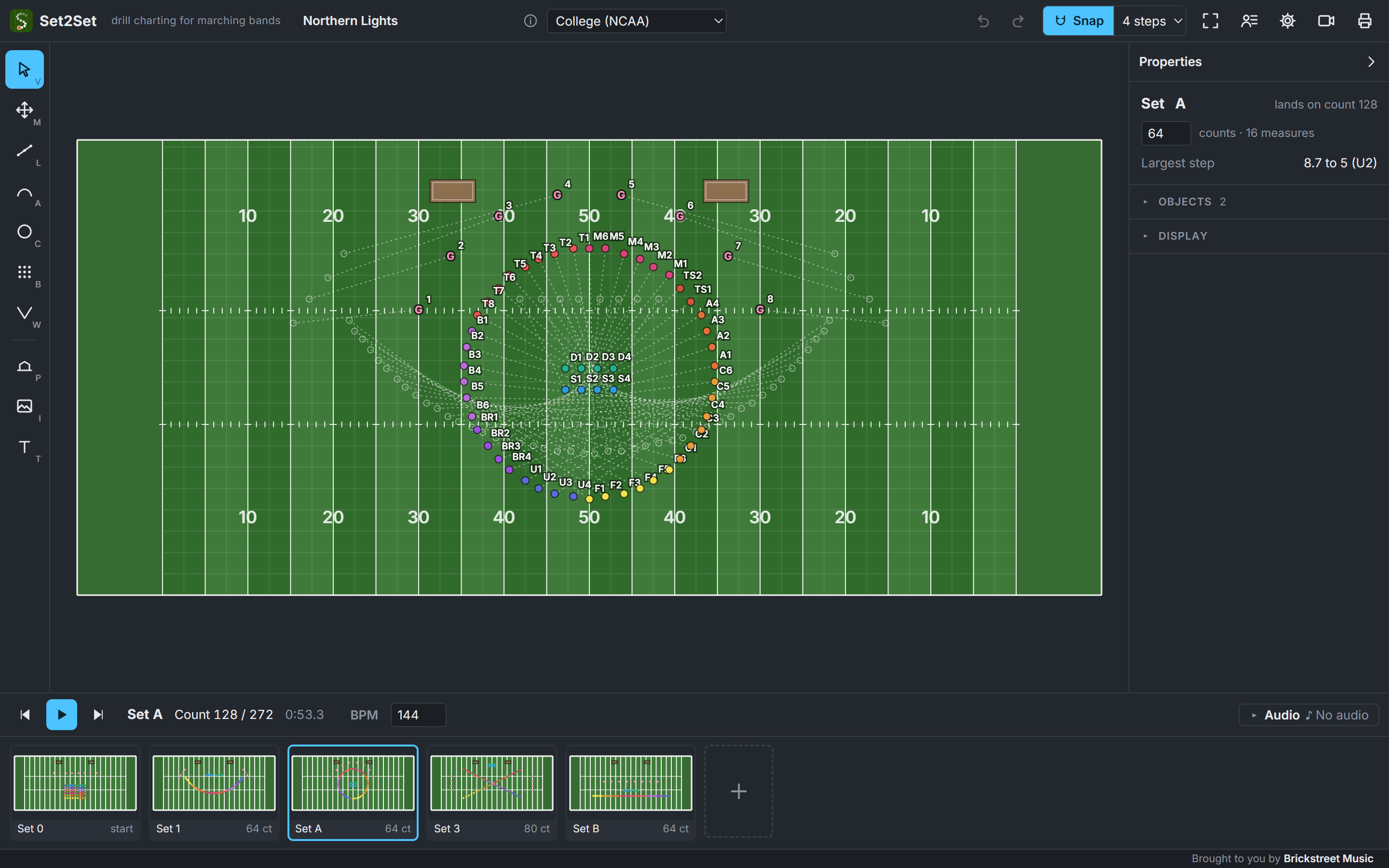
Task: Add a new set with plus button
Action: 739,792
